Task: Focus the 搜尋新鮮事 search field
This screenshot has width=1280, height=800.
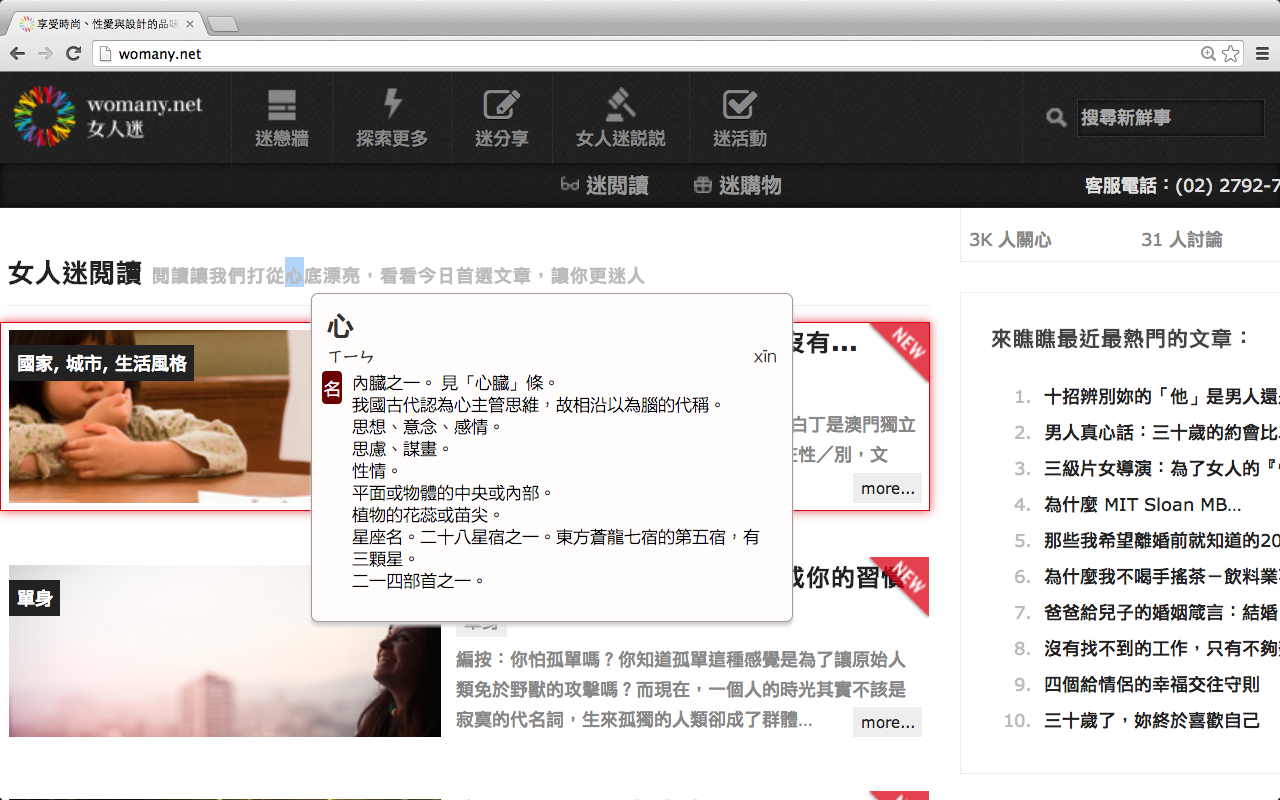Action: 1170,118
